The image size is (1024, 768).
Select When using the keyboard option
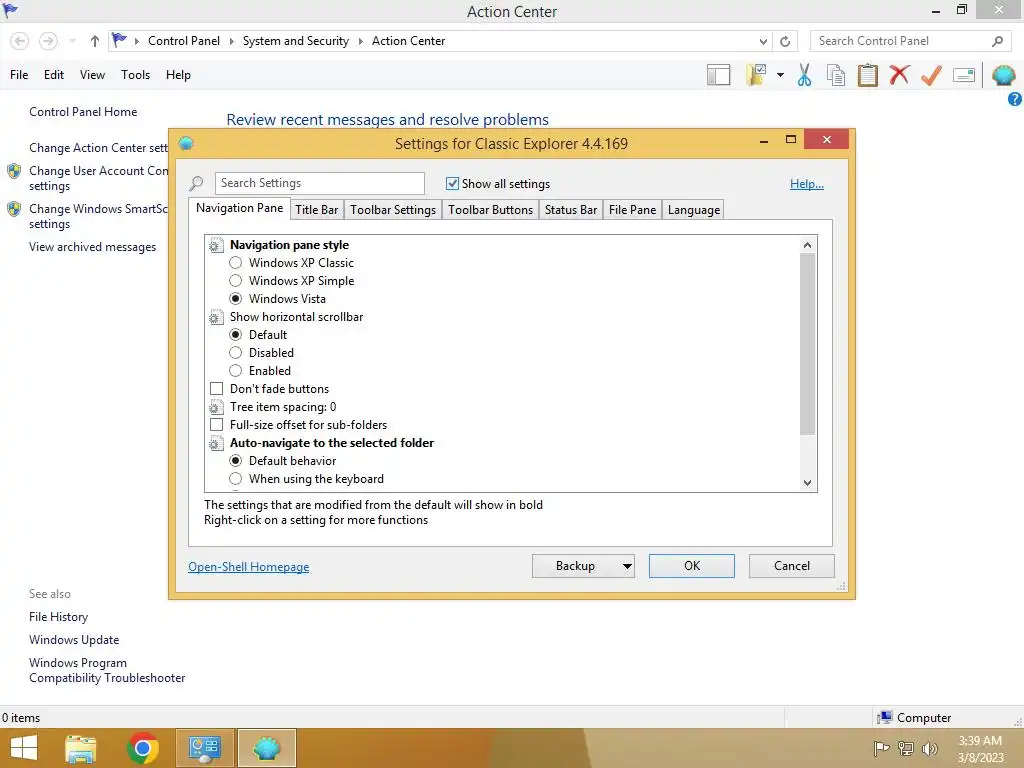(x=236, y=479)
